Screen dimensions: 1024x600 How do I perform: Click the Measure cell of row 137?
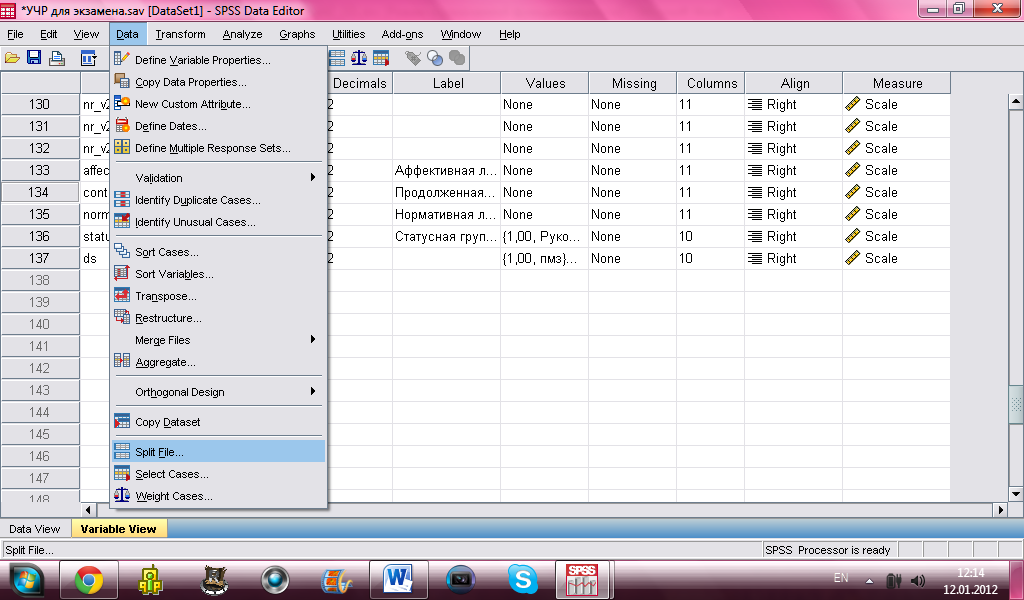click(896, 259)
